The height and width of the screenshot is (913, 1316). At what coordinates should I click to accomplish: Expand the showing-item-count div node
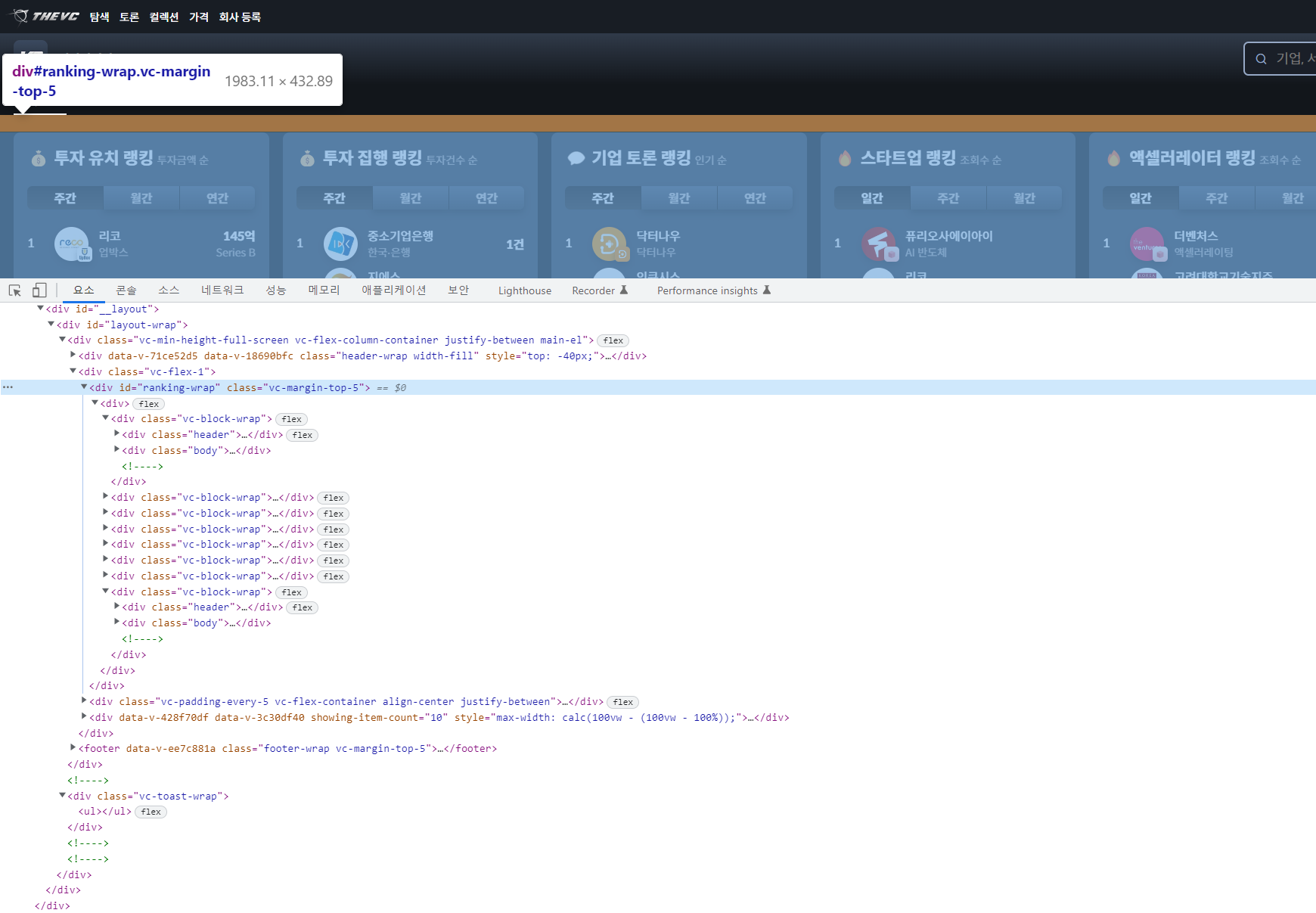click(84, 717)
